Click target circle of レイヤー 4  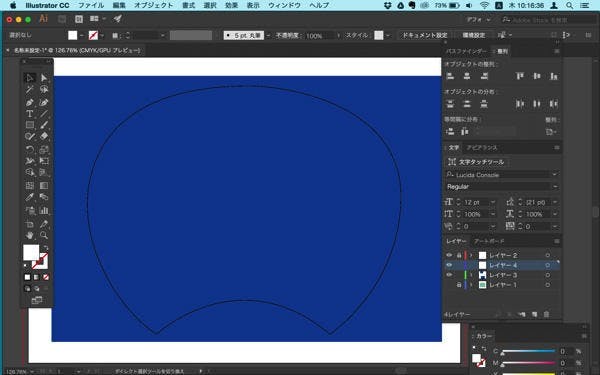coord(548,265)
